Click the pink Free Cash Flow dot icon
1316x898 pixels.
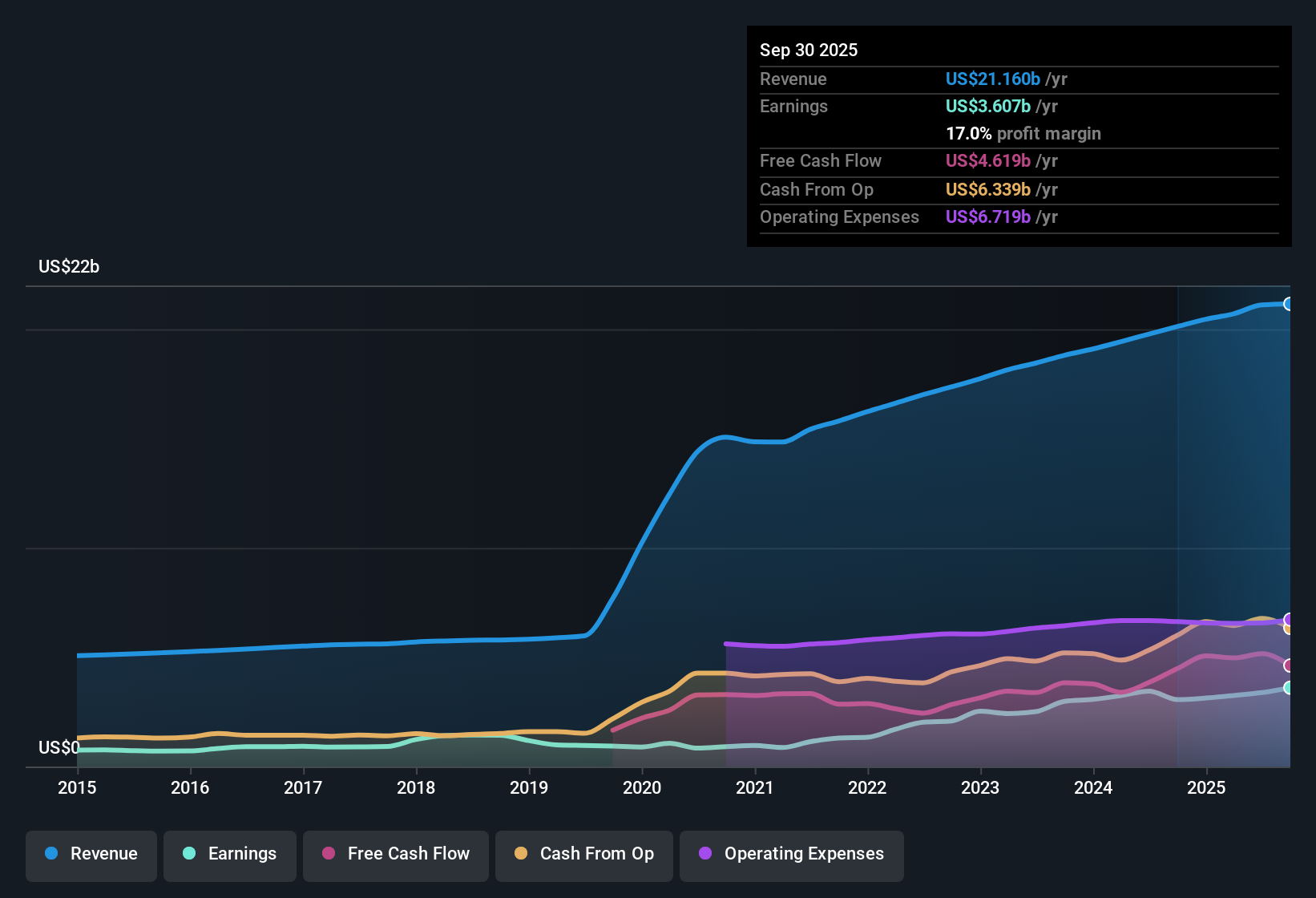coord(327,854)
